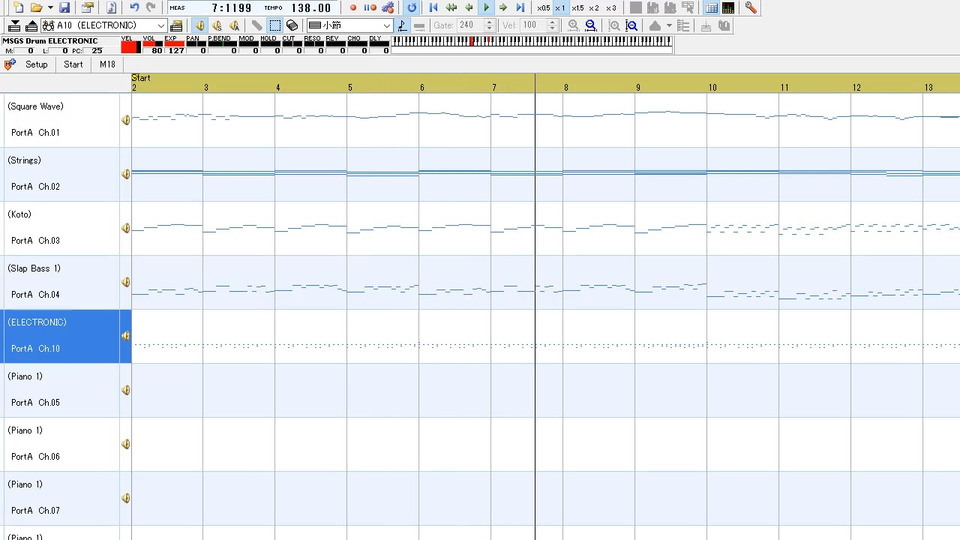Create a new file with the New icon

(x=18, y=8)
